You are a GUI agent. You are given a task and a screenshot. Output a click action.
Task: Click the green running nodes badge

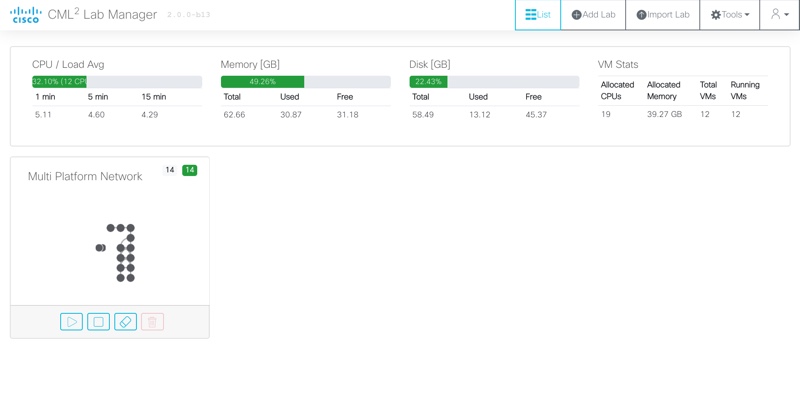(x=189, y=170)
